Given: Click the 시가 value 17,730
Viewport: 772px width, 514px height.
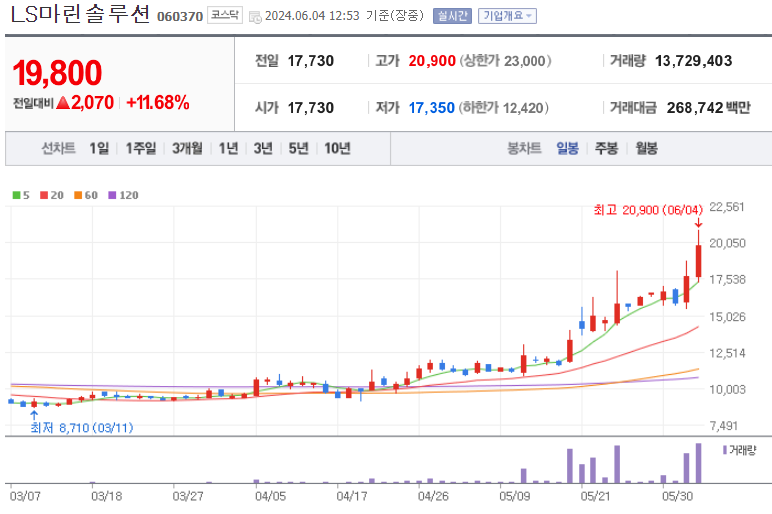Looking at the screenshot, I should [311, 108].
